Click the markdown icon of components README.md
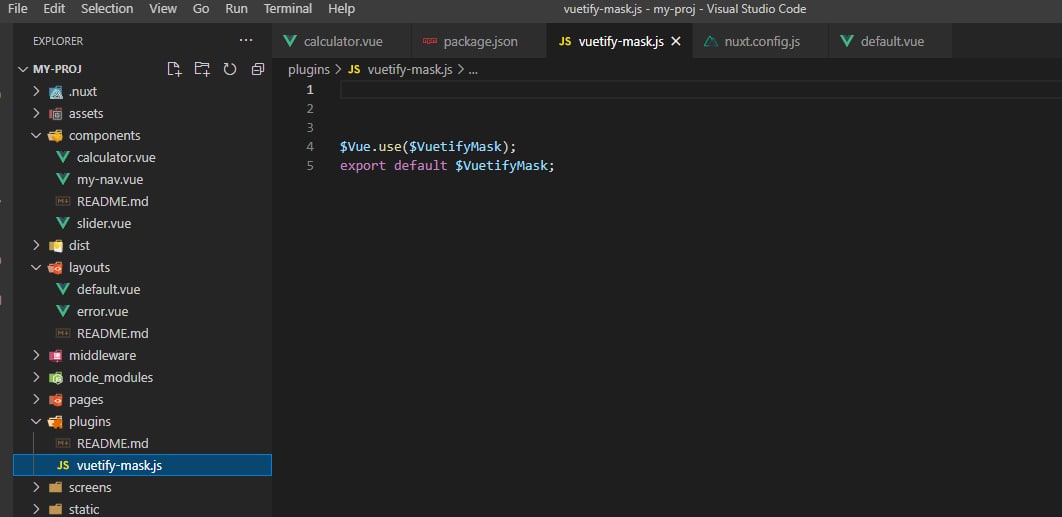This screenshot has height=517, width=1062. [x=63, y=201]
